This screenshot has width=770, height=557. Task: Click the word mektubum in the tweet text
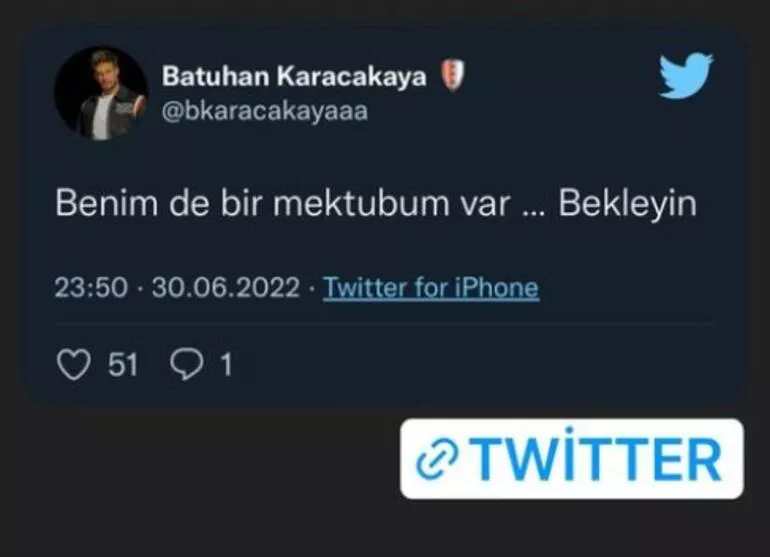pyautogui.click(x=361, y=203)
